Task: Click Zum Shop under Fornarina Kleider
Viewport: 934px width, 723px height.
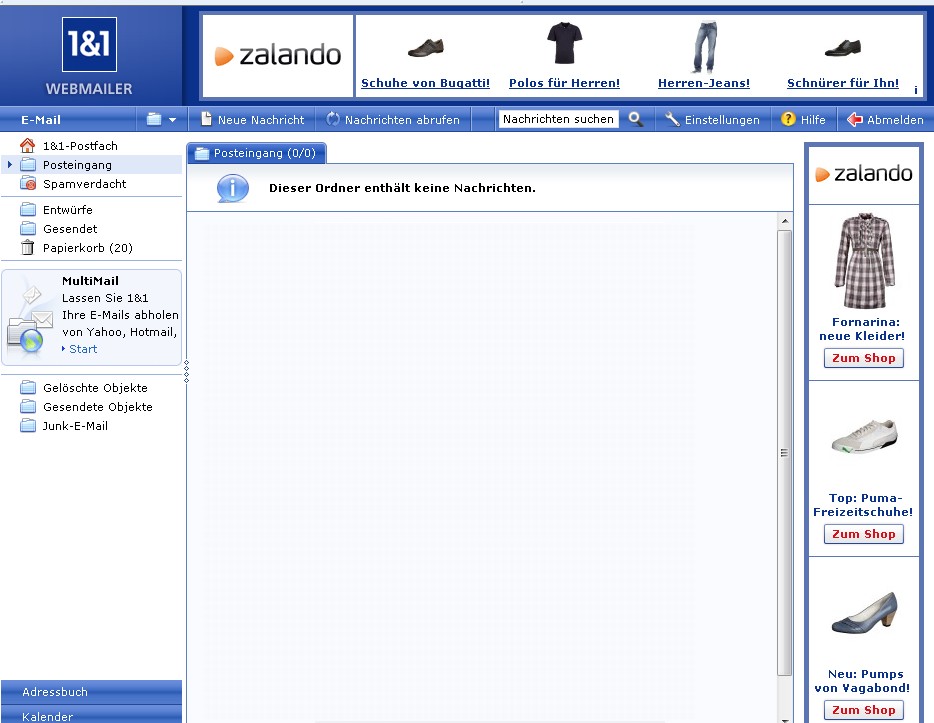Action: (864, 358)
